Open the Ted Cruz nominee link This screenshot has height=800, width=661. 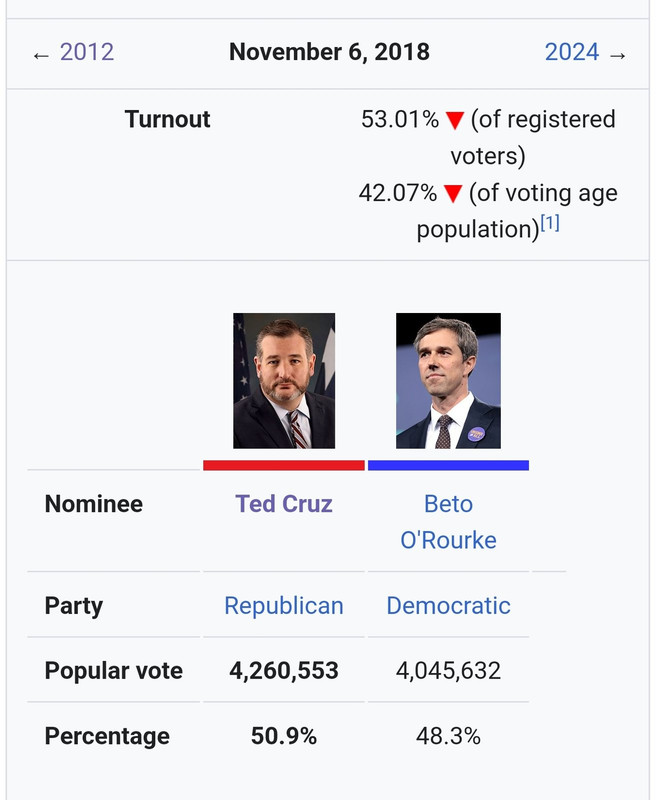point(284,504)
